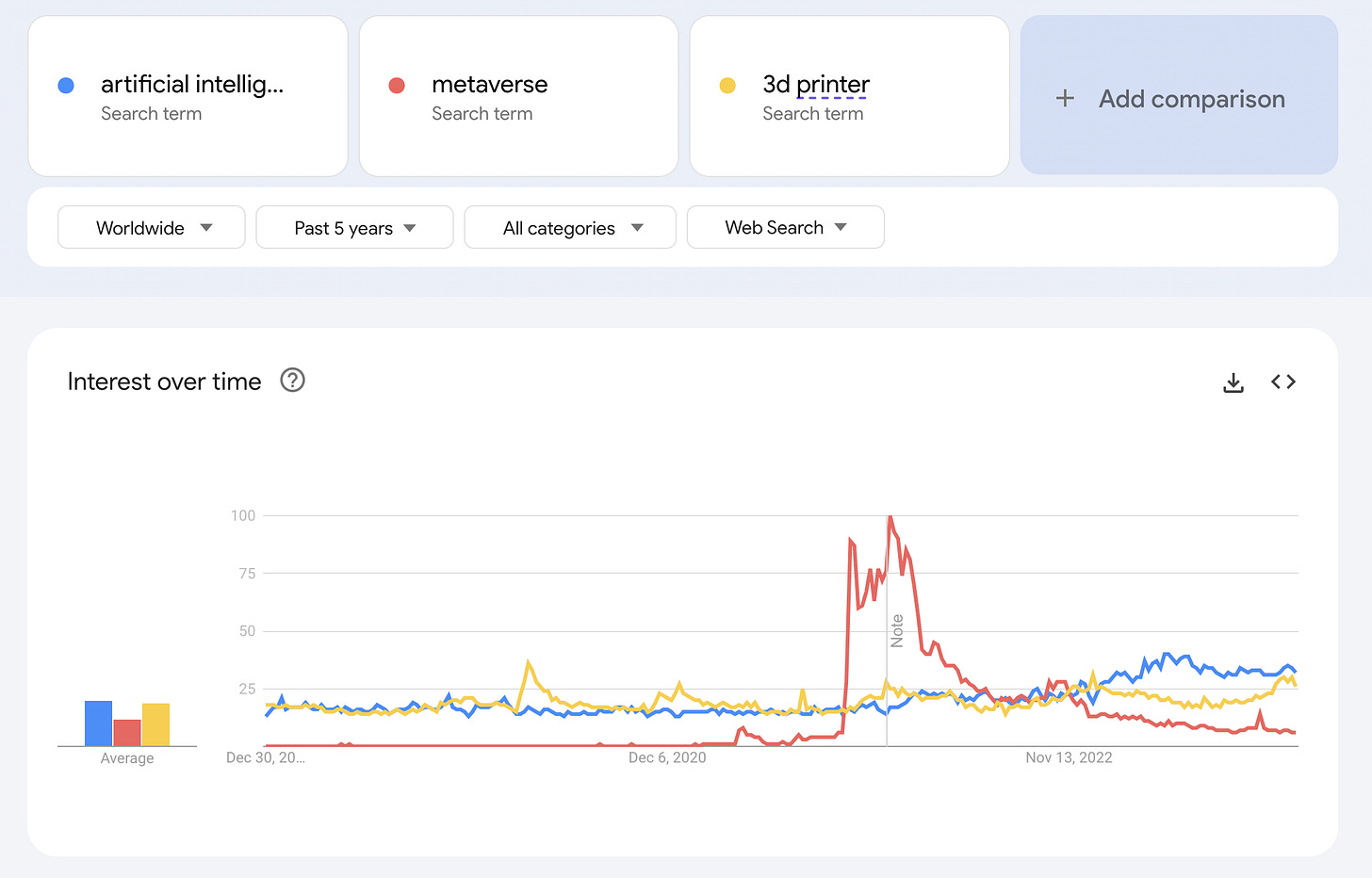Click the red average bar
The height and width of the screenshot is (878, 1372).
pyautogui.click(x=127, y=732)
